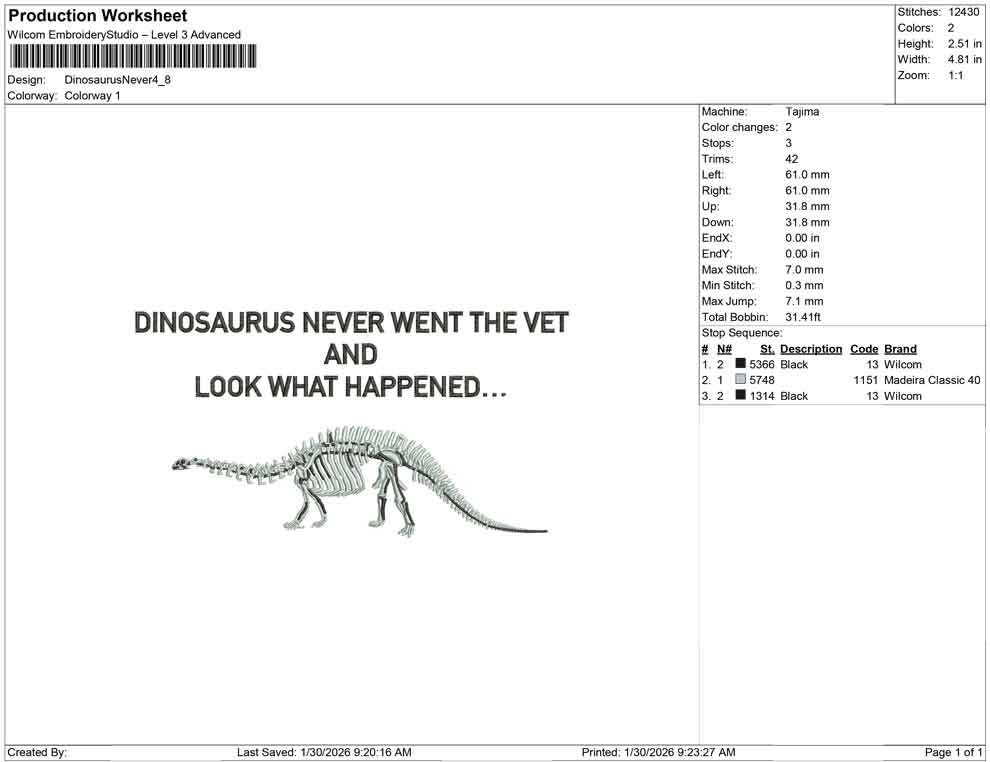
Task: Click the black swatch for thread 5366
Action: (x=739, y=364)
